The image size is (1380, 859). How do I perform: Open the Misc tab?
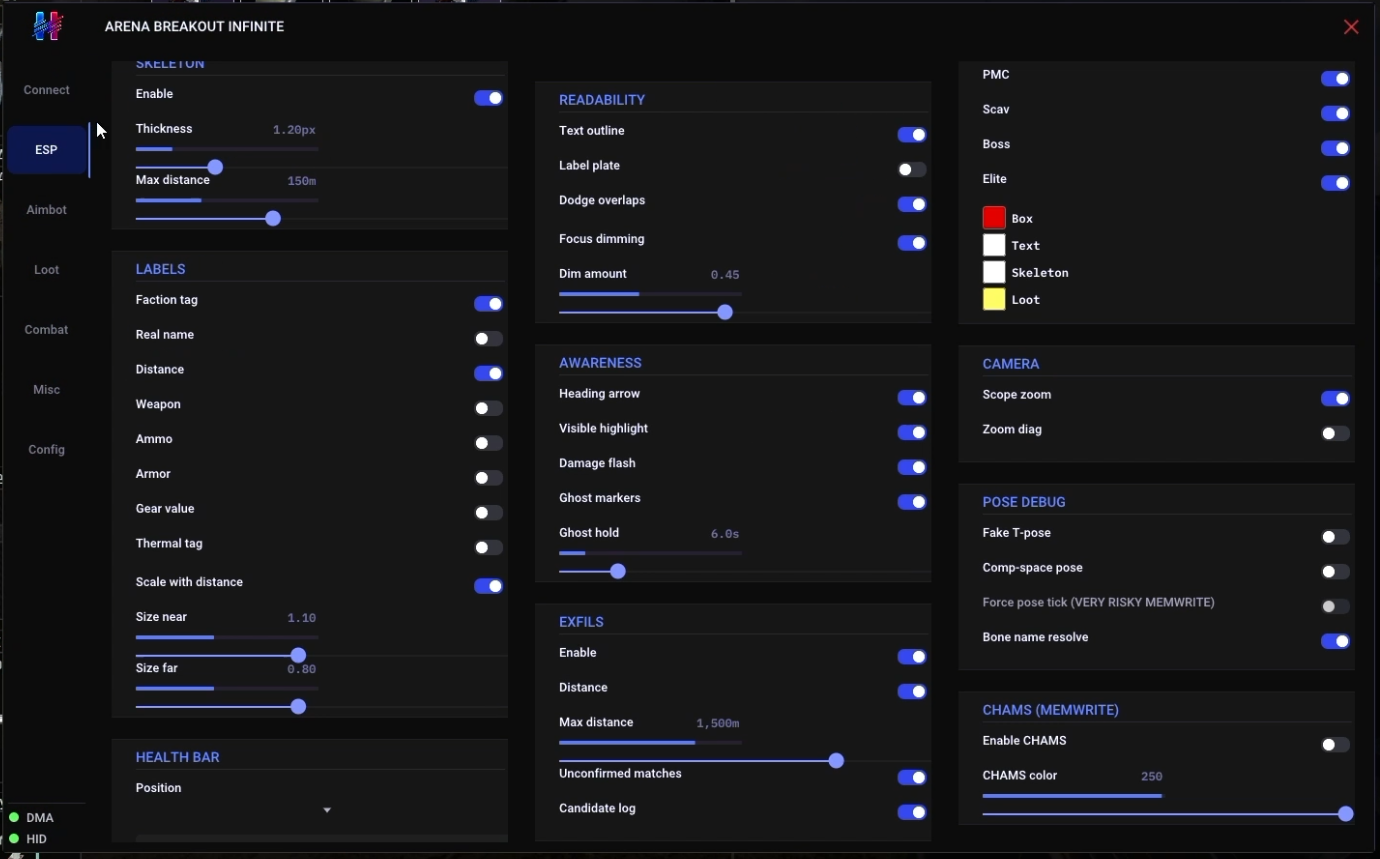point(47,390)
